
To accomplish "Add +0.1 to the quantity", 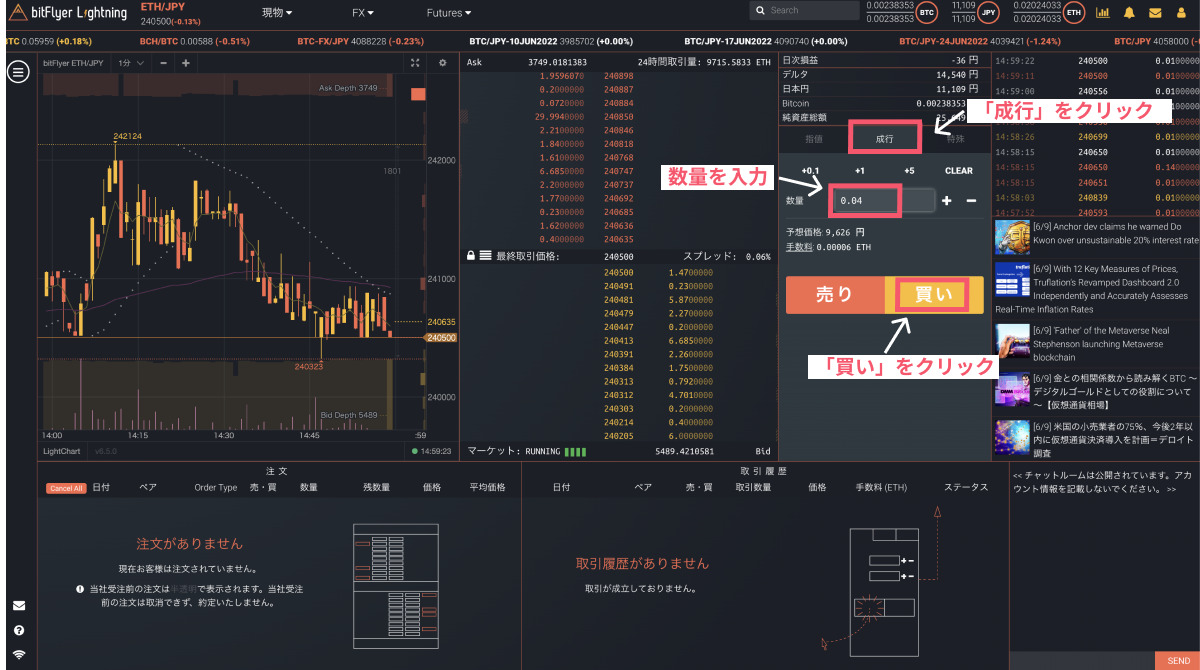I will point(811,171).
